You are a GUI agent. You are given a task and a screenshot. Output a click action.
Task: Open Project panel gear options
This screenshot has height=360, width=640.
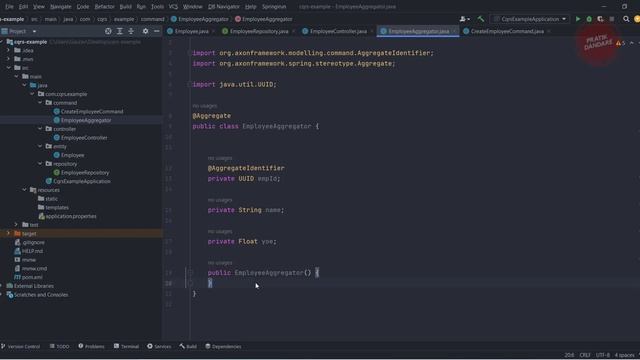tap(145, 31)
